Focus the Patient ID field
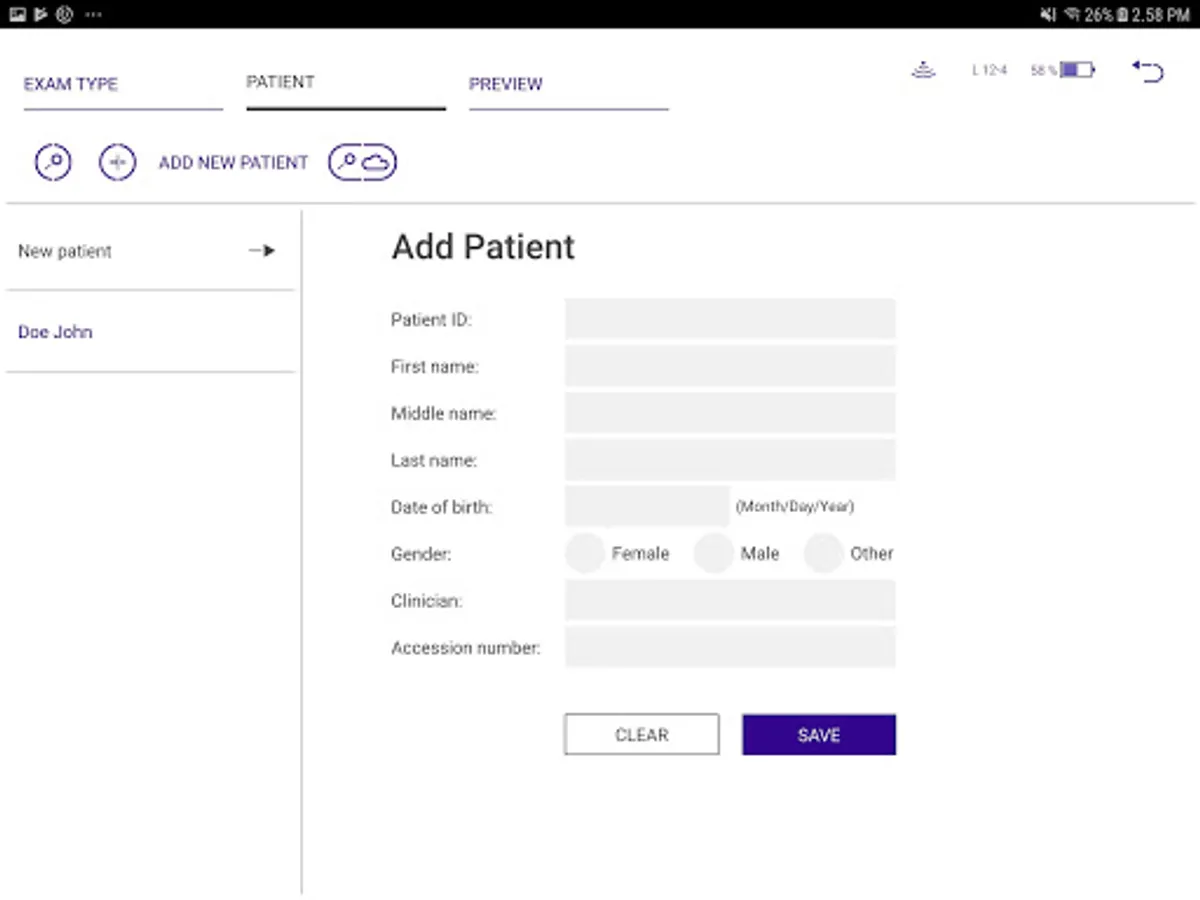 point(730,319)
